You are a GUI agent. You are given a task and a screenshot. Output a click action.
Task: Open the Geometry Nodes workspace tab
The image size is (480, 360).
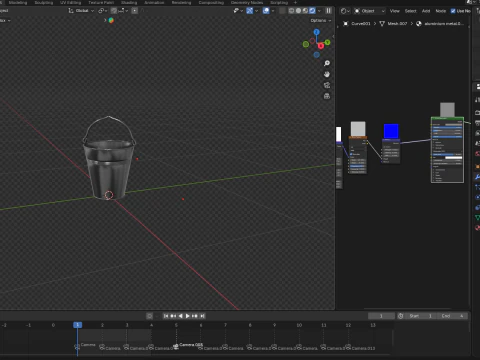point(247,2)
